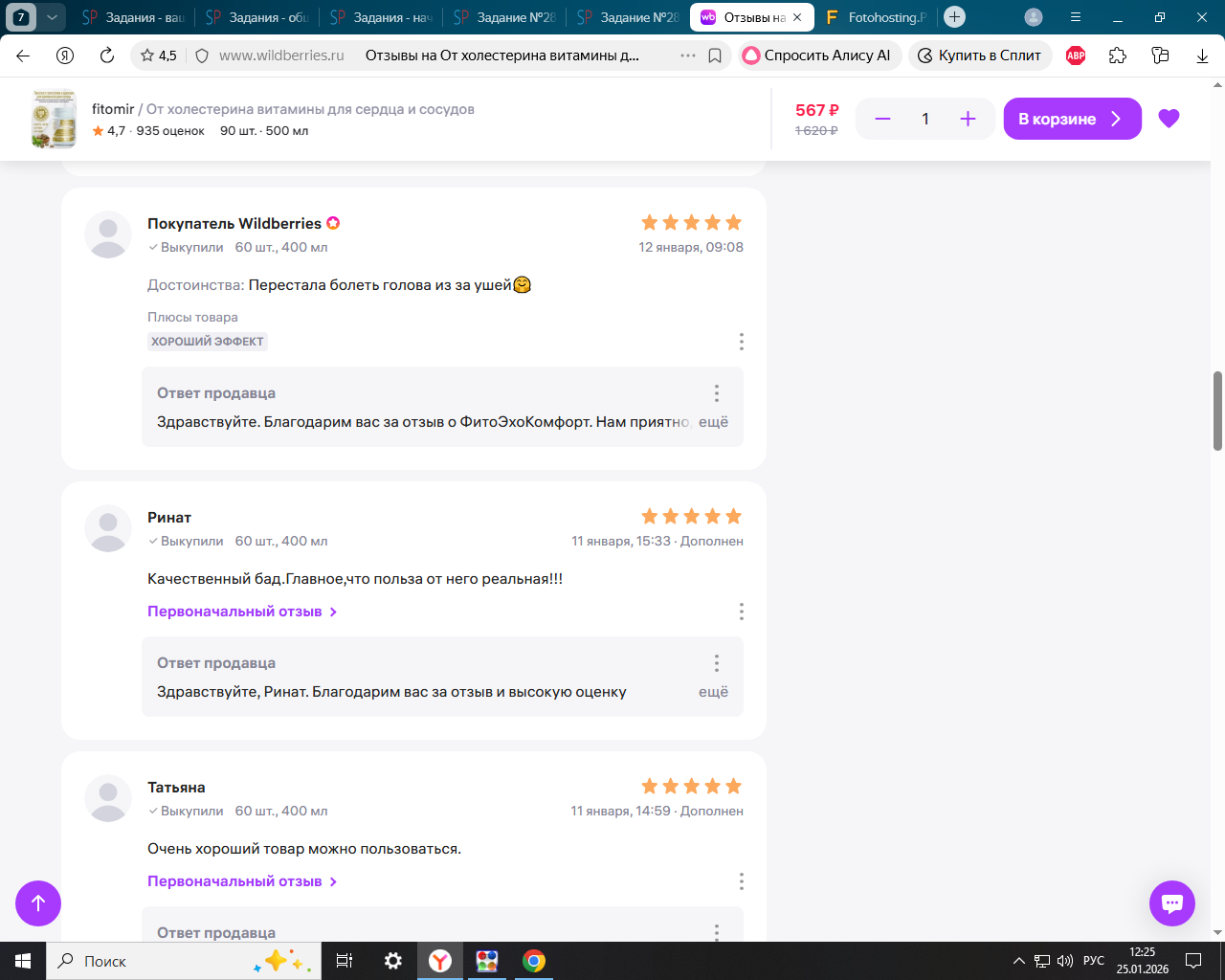Expand seller reply to Ринат with "ещё"

click(713, 692)
